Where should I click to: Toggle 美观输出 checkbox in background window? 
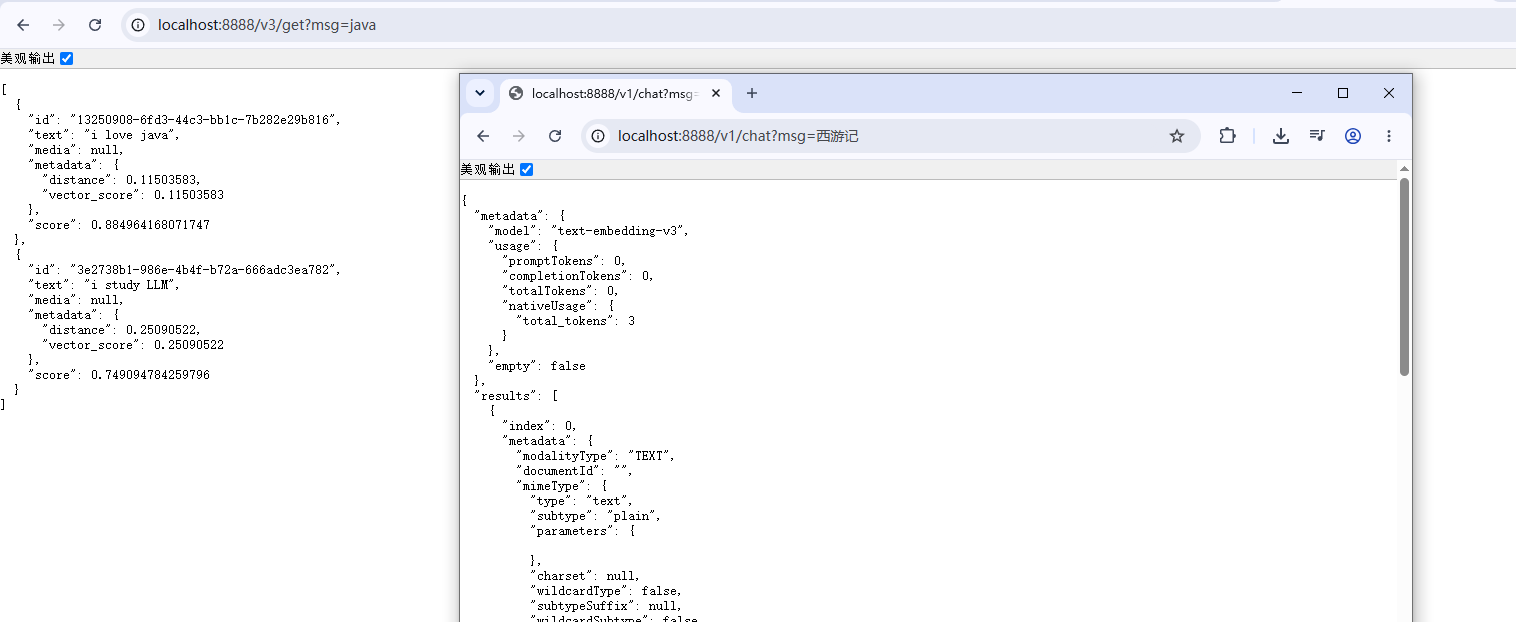click(67, 58)
